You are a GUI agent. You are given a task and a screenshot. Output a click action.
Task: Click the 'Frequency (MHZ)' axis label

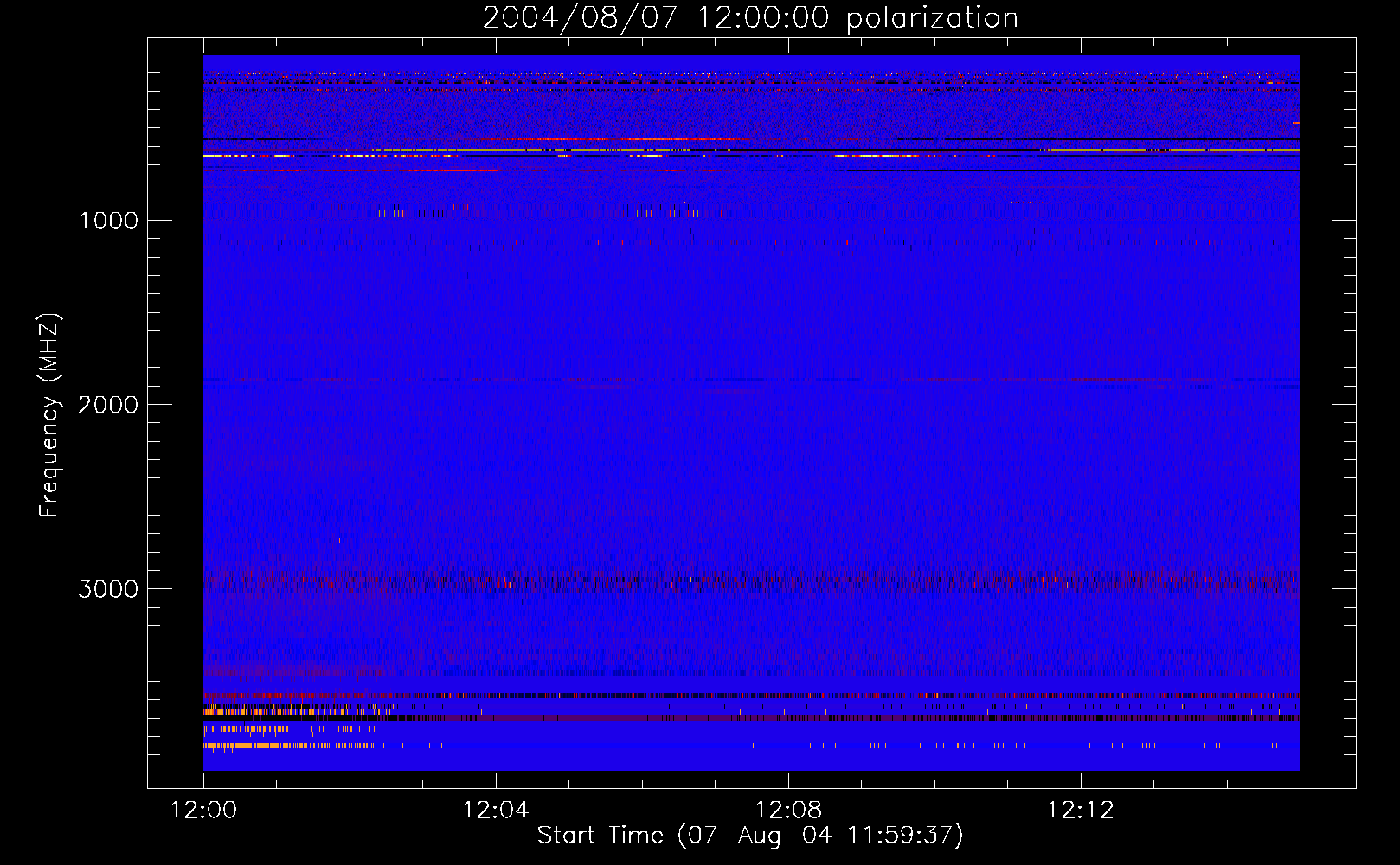[x=49, y=415]
